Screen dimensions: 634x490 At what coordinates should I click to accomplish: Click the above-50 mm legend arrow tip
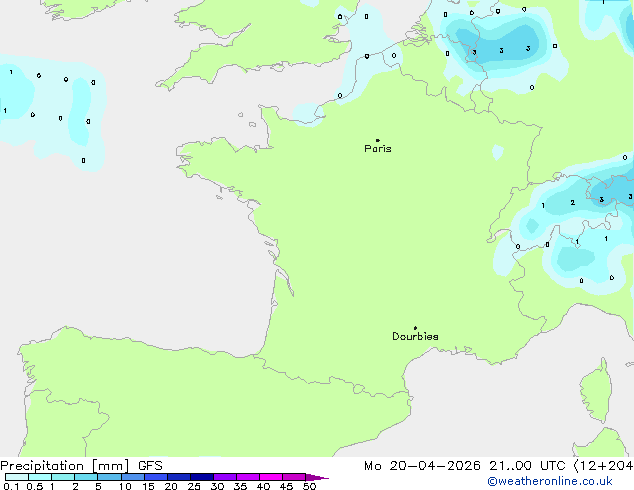point(317,477)
